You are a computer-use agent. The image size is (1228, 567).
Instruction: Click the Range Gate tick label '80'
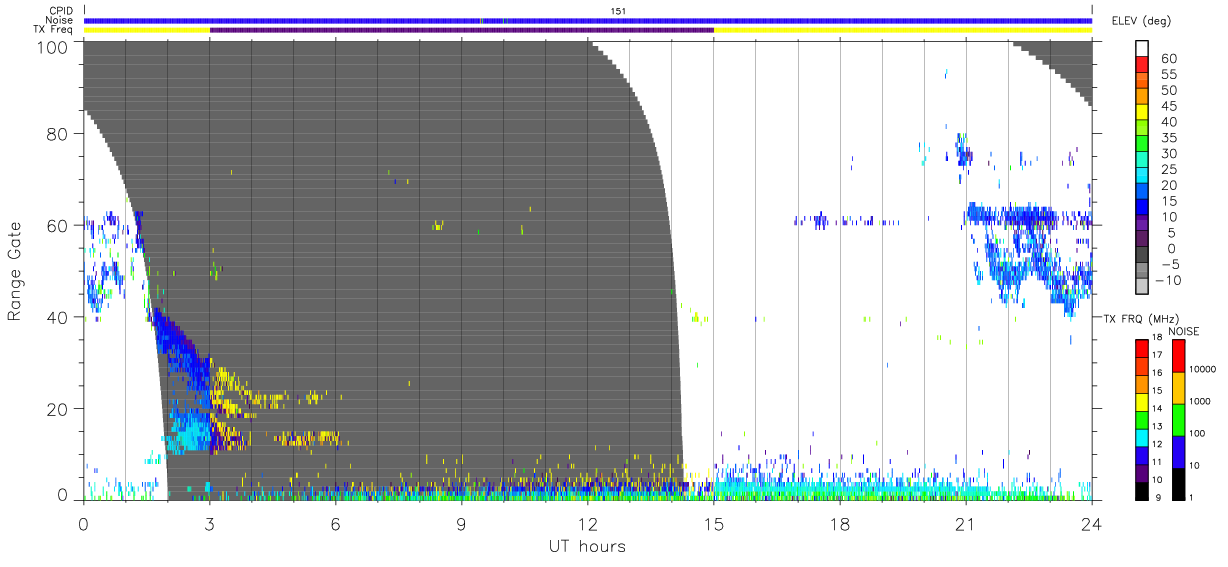point(57,134)
